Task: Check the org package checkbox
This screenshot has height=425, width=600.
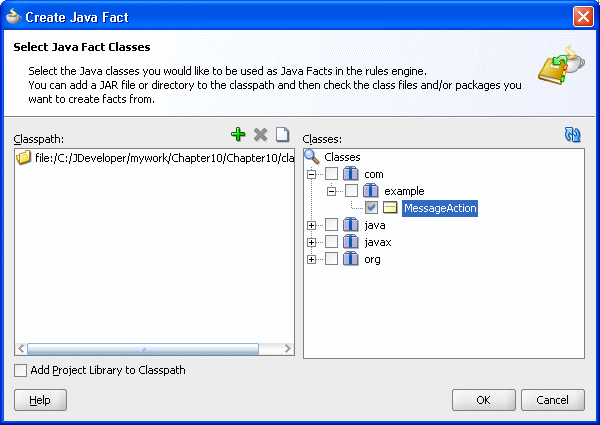Action: tap(331, 259)
